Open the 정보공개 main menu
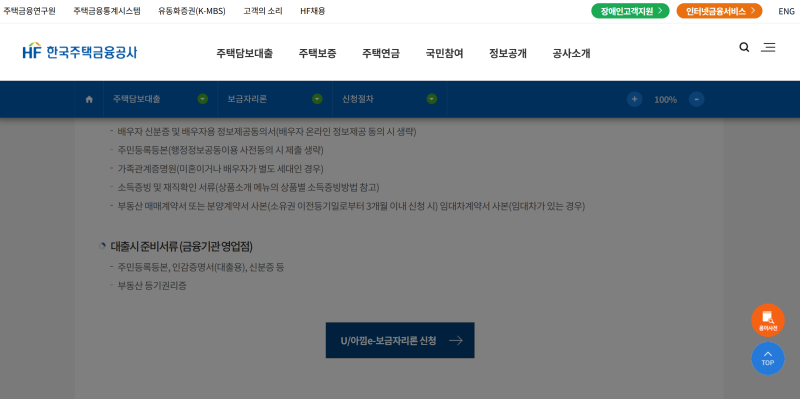The height and width of the screenshot is (399, 800). [x=508, y=53]
